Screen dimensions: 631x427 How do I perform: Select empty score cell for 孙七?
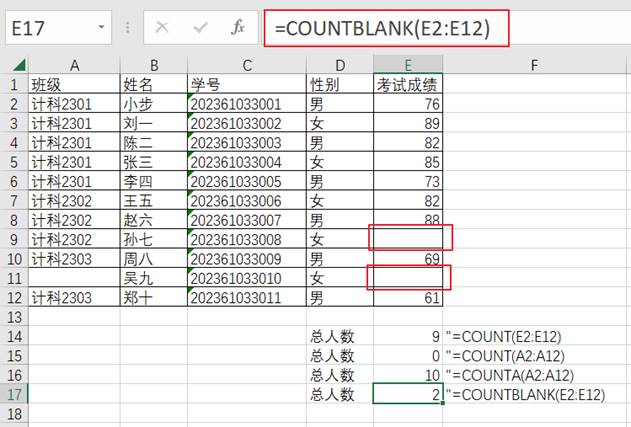pyautogui.click(x=407, y=240)
